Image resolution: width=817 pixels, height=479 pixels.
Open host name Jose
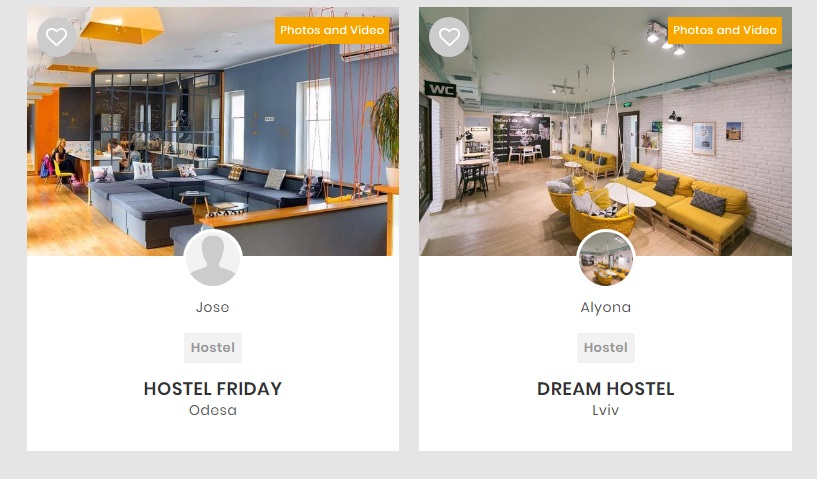click(213, 307)
